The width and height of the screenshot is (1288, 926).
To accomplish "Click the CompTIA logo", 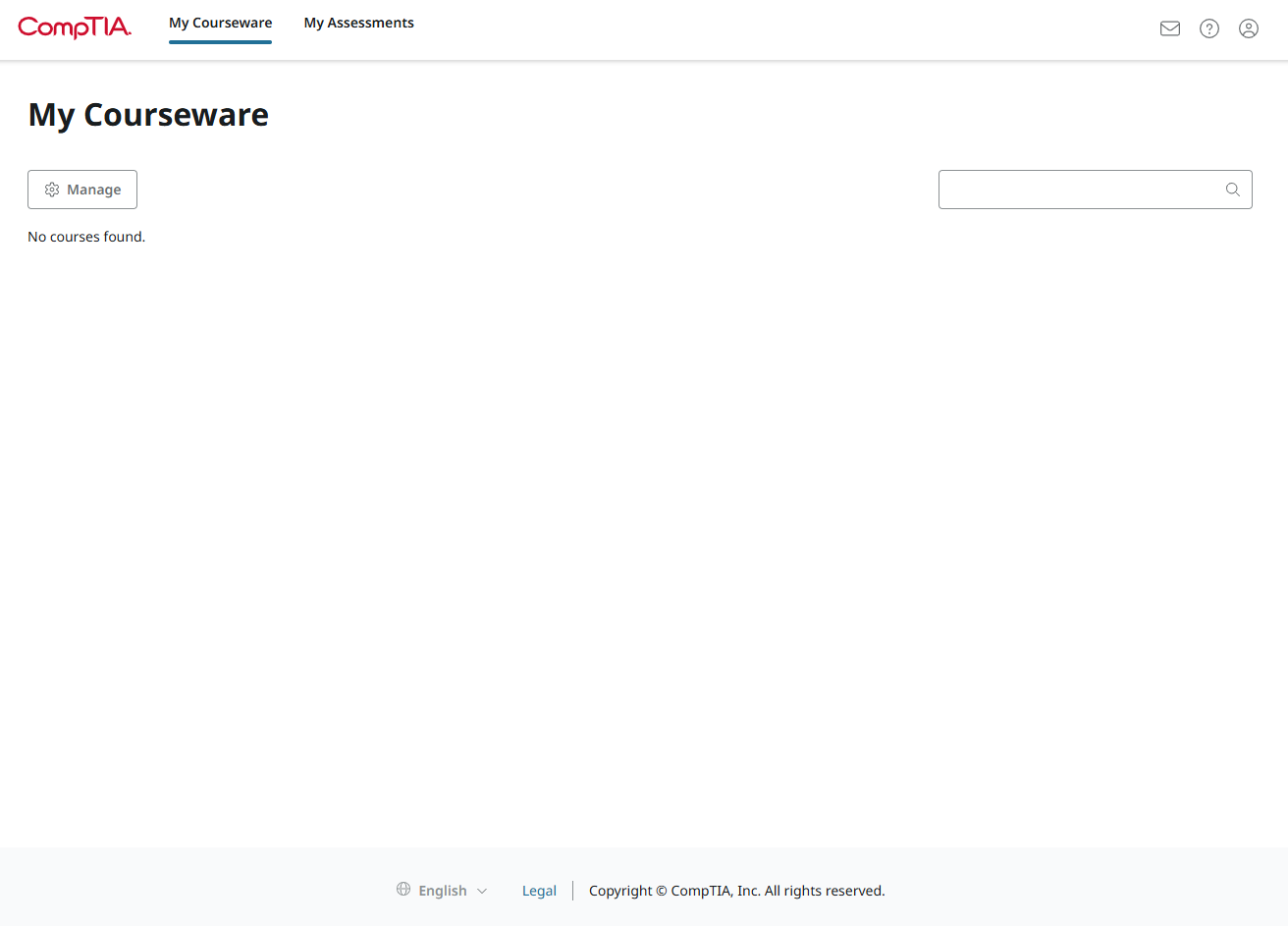I will coord(75,27).
